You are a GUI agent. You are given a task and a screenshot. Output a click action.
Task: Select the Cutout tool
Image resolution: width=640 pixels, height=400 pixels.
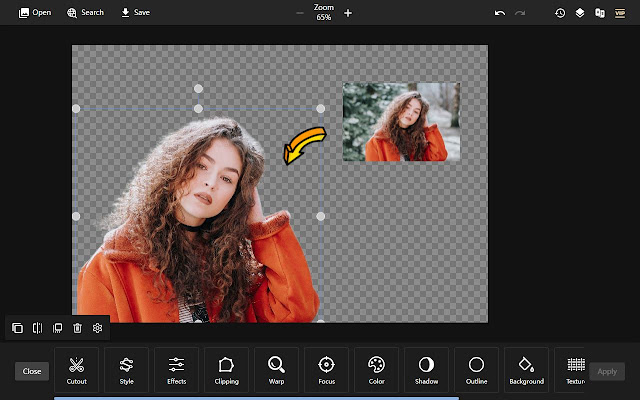point(76,370)
